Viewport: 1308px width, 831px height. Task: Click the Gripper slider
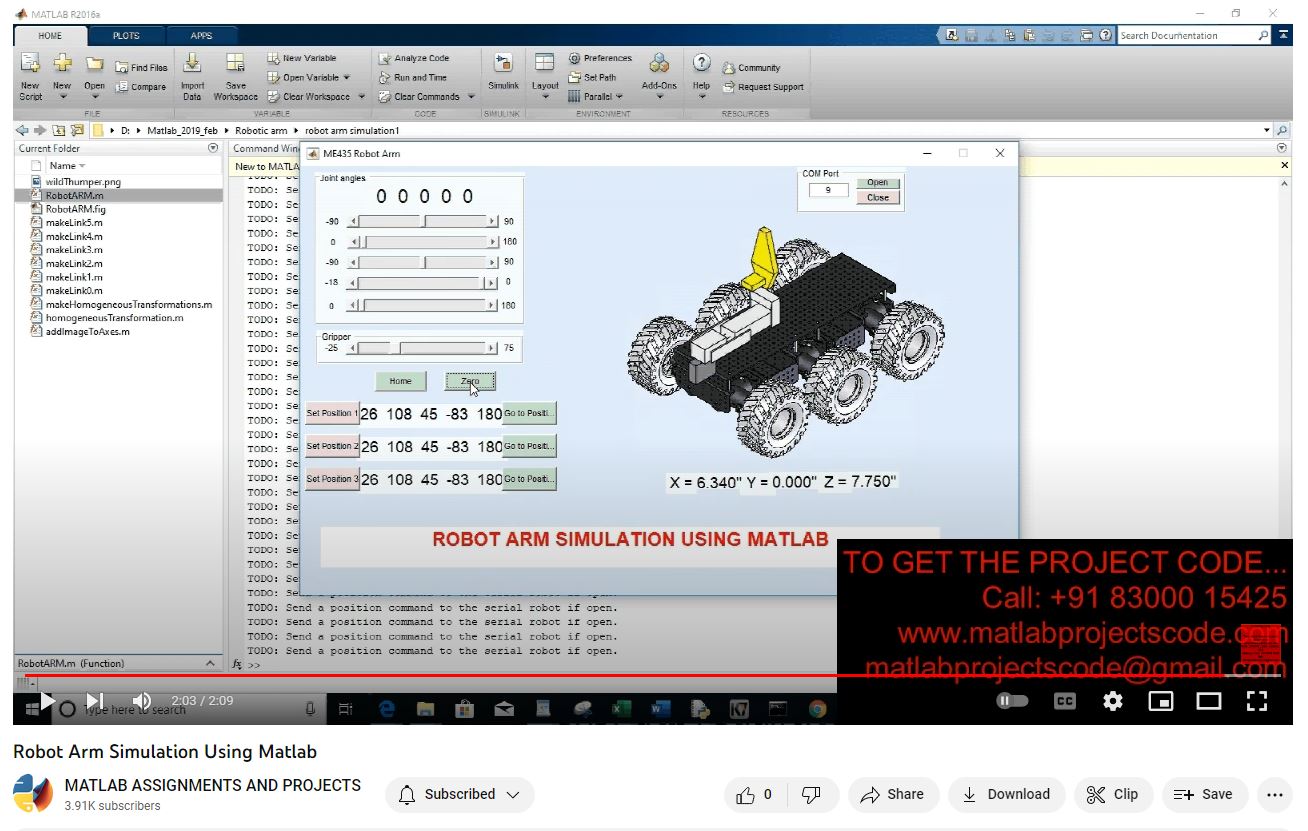point(422,348)
